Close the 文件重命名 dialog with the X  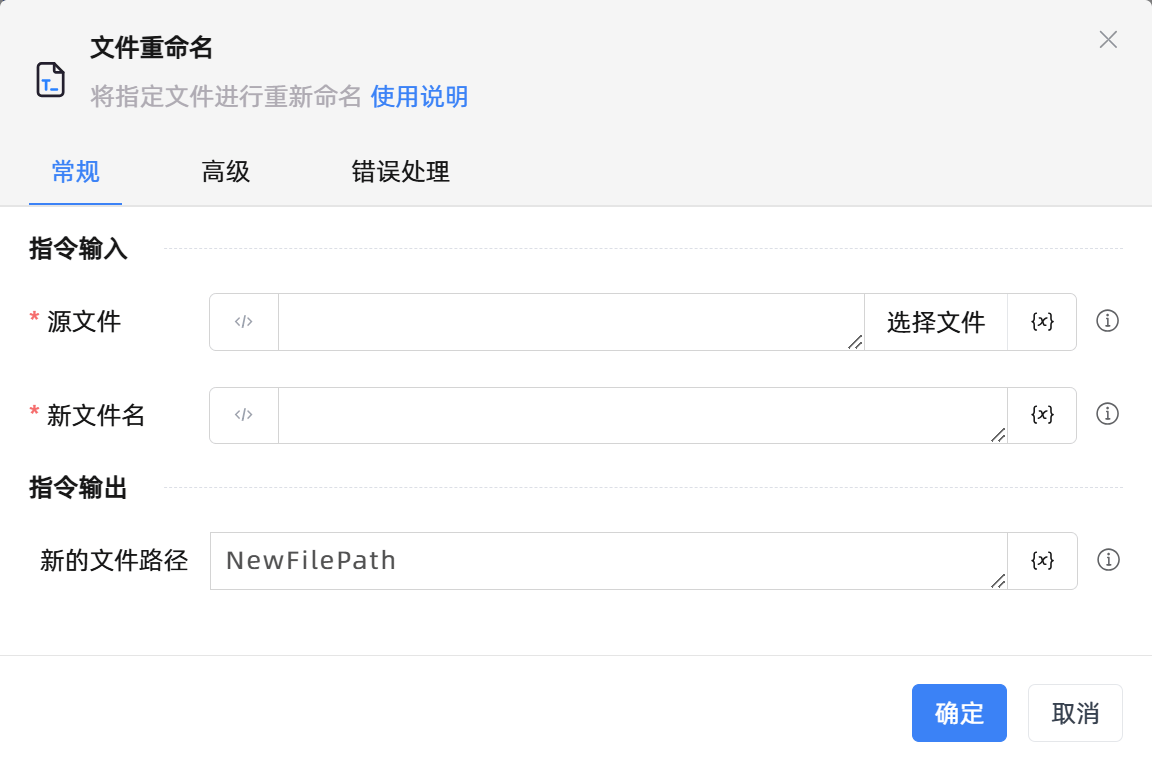click(1108, 40)
